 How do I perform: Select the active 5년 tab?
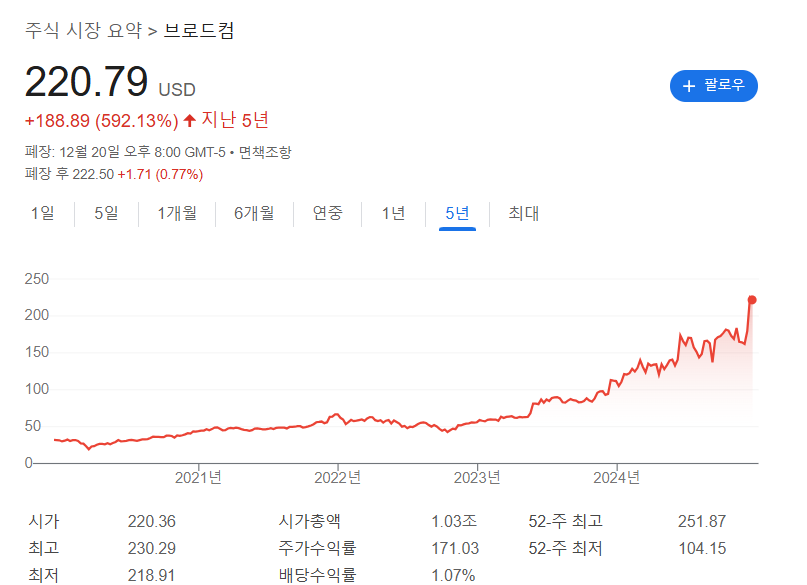coord(457,213)
